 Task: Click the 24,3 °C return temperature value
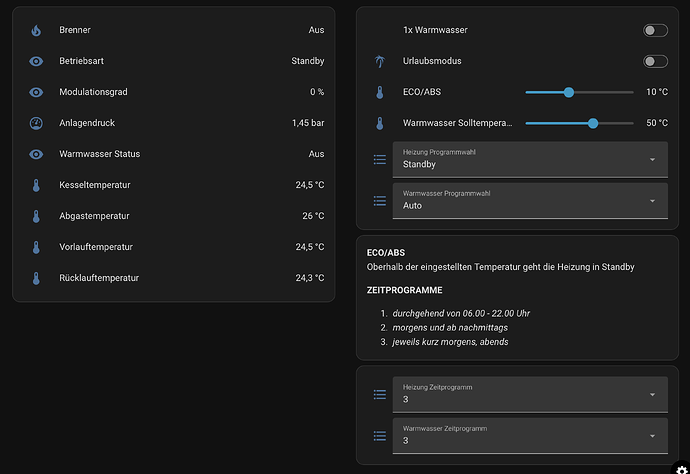pos(310,278)
